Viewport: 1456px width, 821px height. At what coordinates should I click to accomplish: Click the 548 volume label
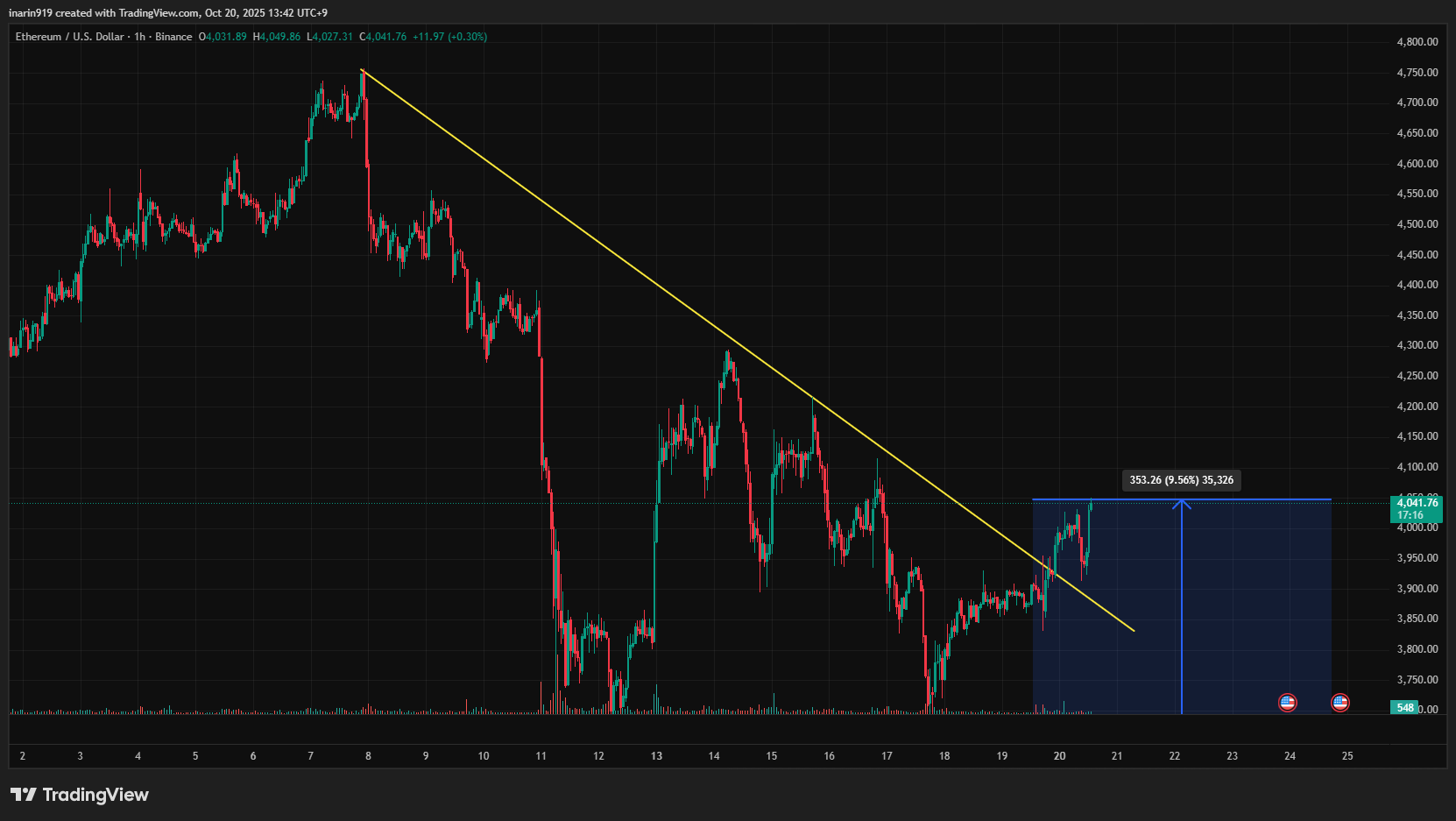coord(1405,708)
